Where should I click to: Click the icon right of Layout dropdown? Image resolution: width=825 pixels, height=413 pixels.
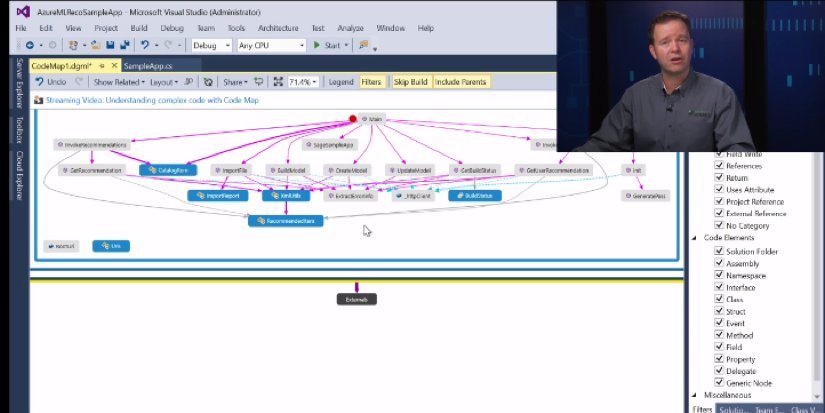[188, 82]
